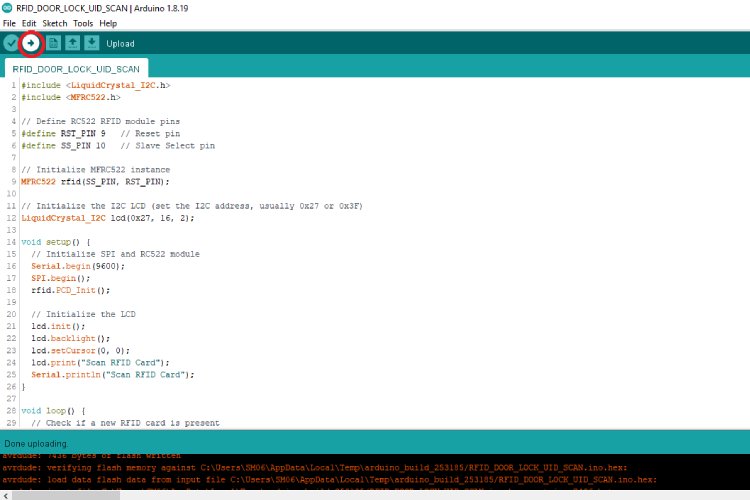Click comment 'Initialize the I2C LCD'
750x500 pixels.
click(192, 206)
